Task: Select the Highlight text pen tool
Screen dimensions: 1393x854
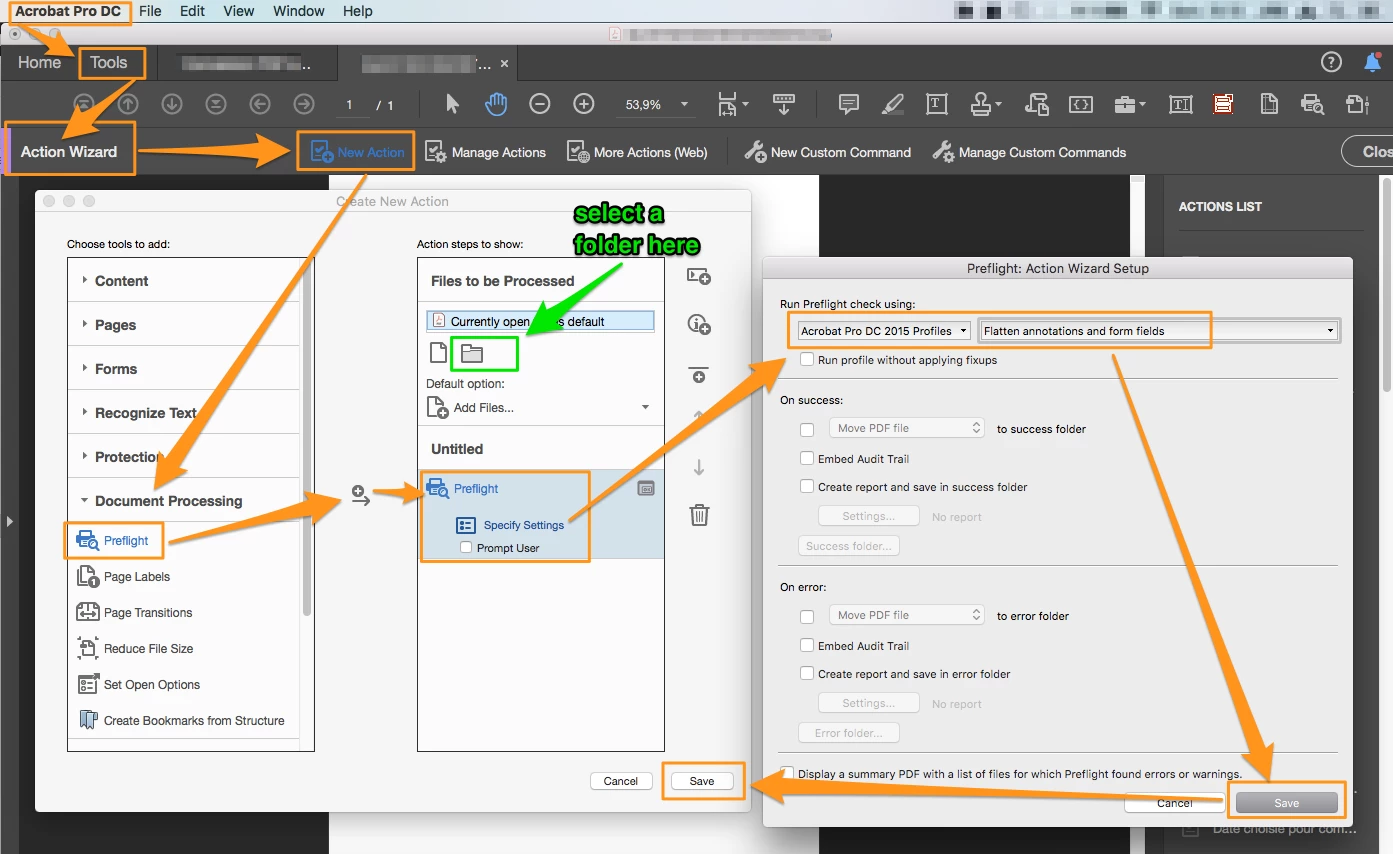Action: (893, 104)
